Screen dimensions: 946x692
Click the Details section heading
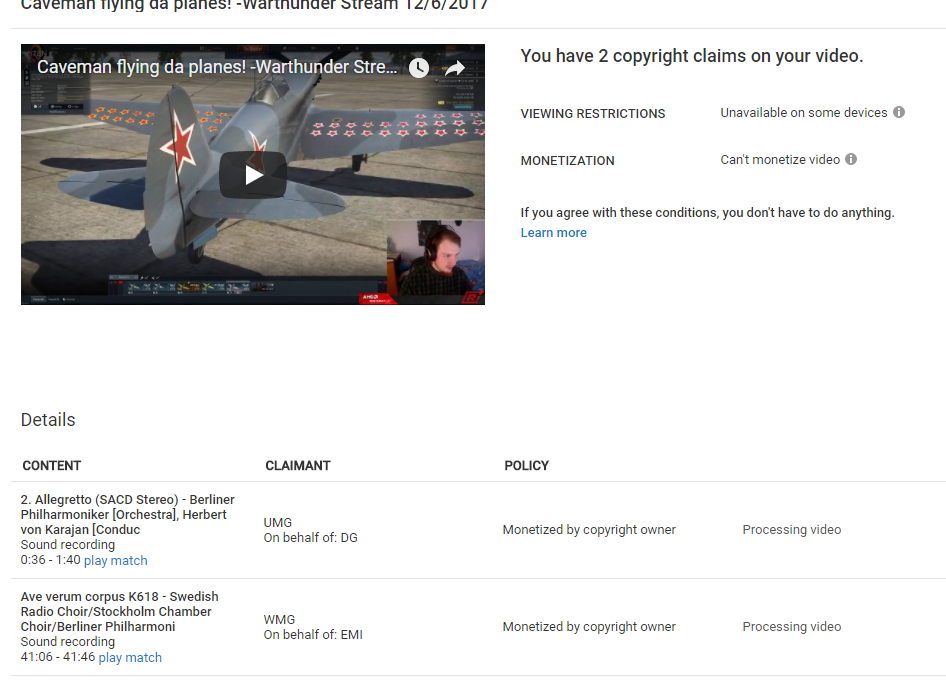pyautogui.click(x=48, y=420)
